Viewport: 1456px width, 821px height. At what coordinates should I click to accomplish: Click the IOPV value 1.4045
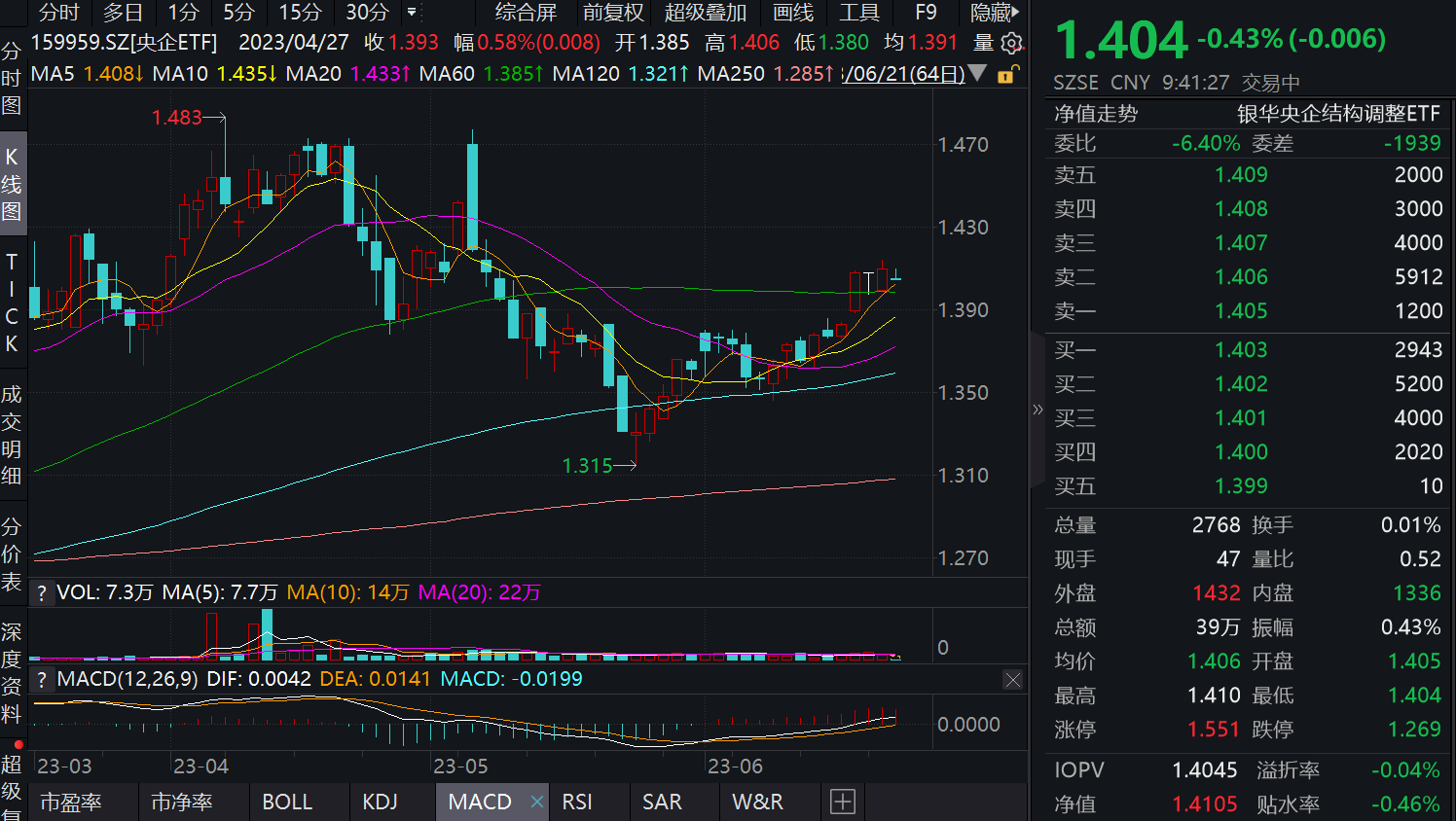1205,770
